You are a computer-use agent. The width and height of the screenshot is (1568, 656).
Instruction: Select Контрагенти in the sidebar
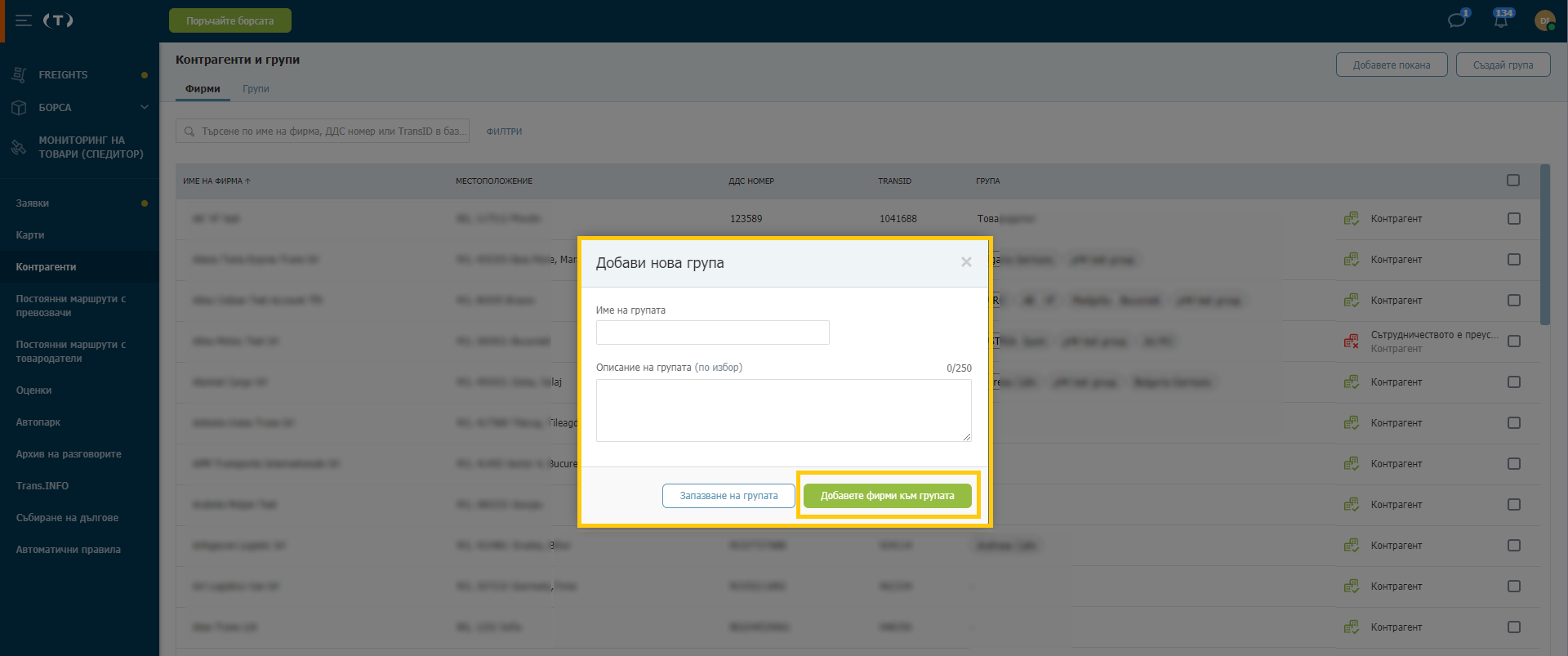[x=47, y=267]
